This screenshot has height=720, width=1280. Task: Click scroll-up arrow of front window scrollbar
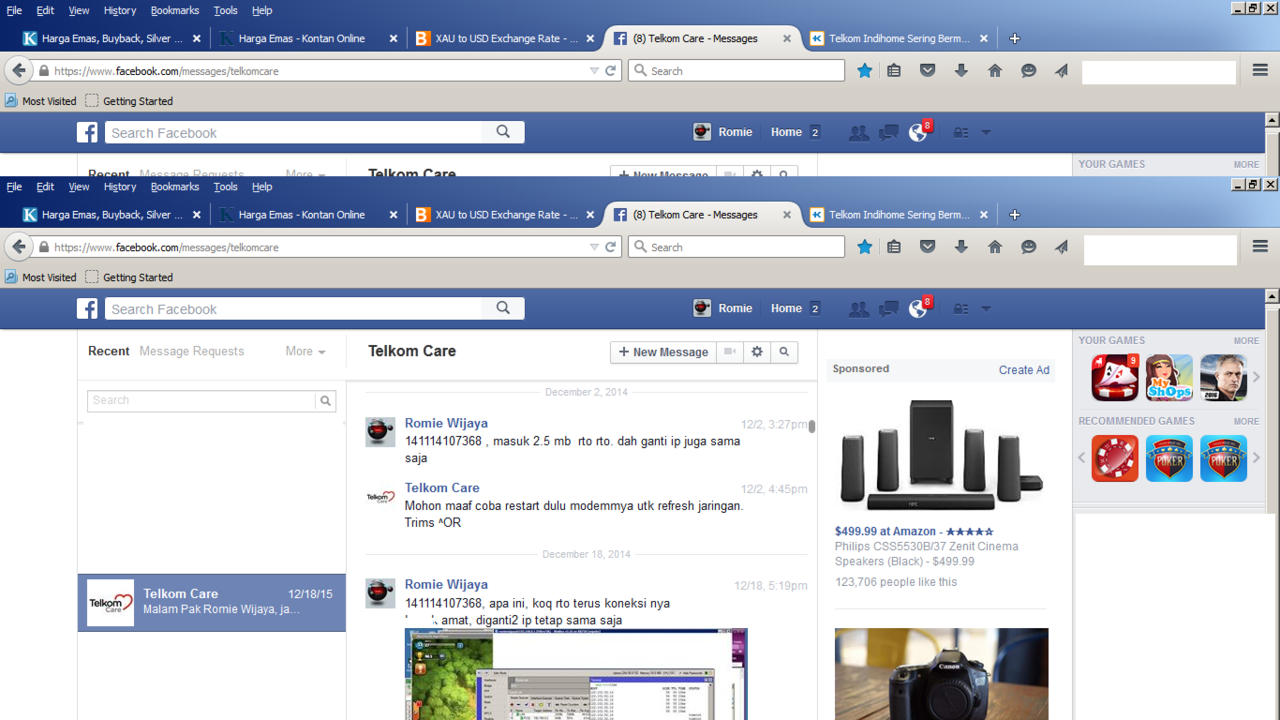[x=1272, y=297]
